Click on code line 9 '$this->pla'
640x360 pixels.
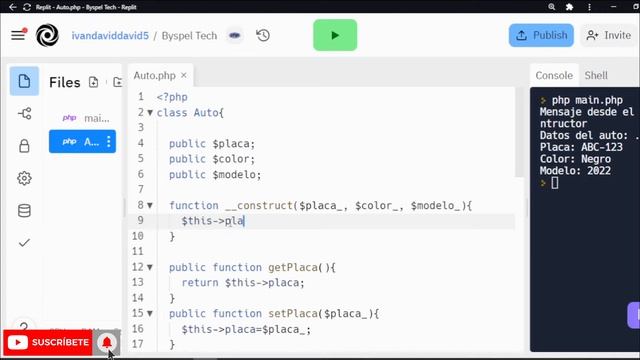click(213, 221)
